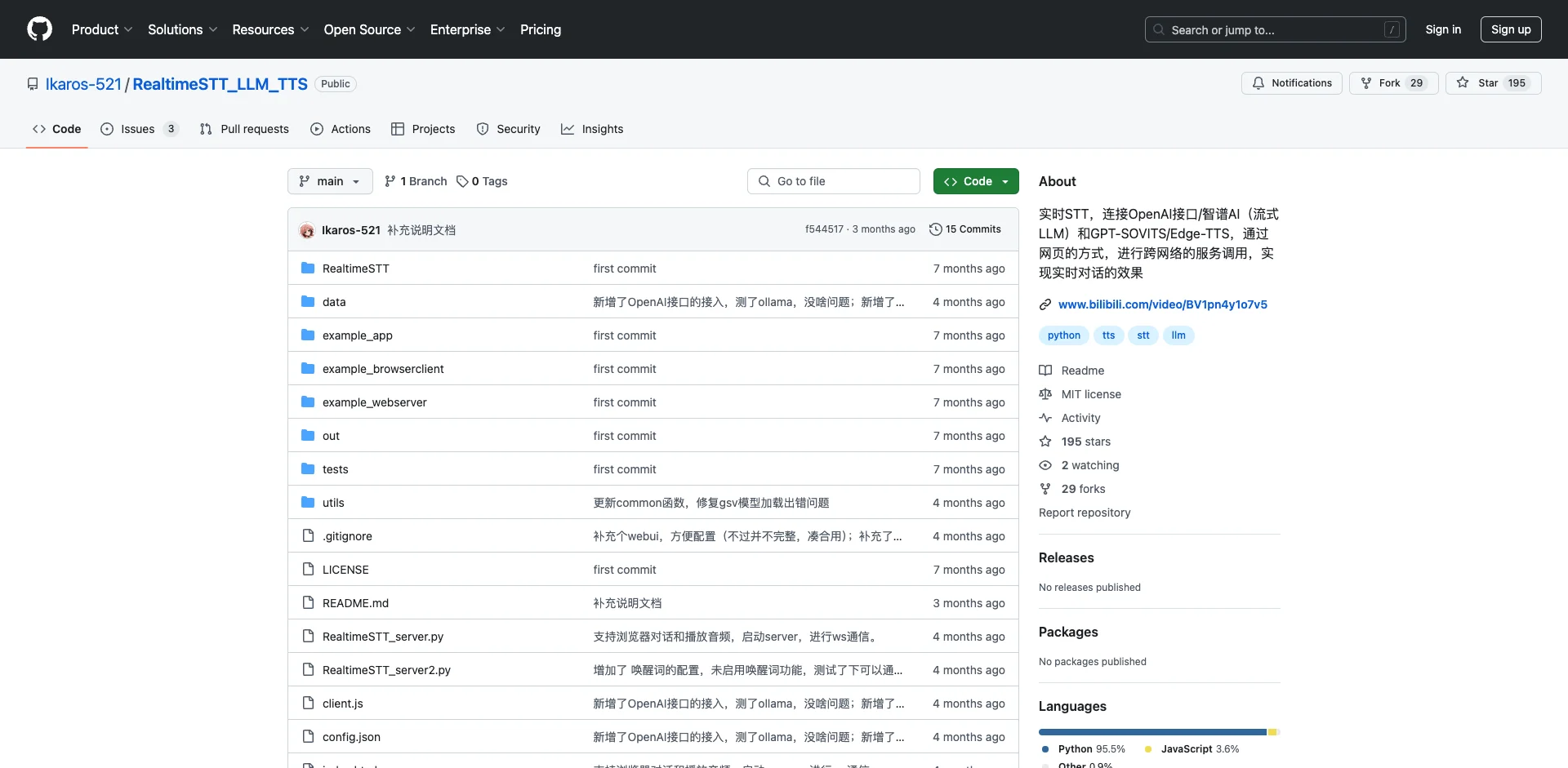Click the tag icon beside 0 Tags
The width and height of the screenshot is (1568, 768).
(462, 181)
